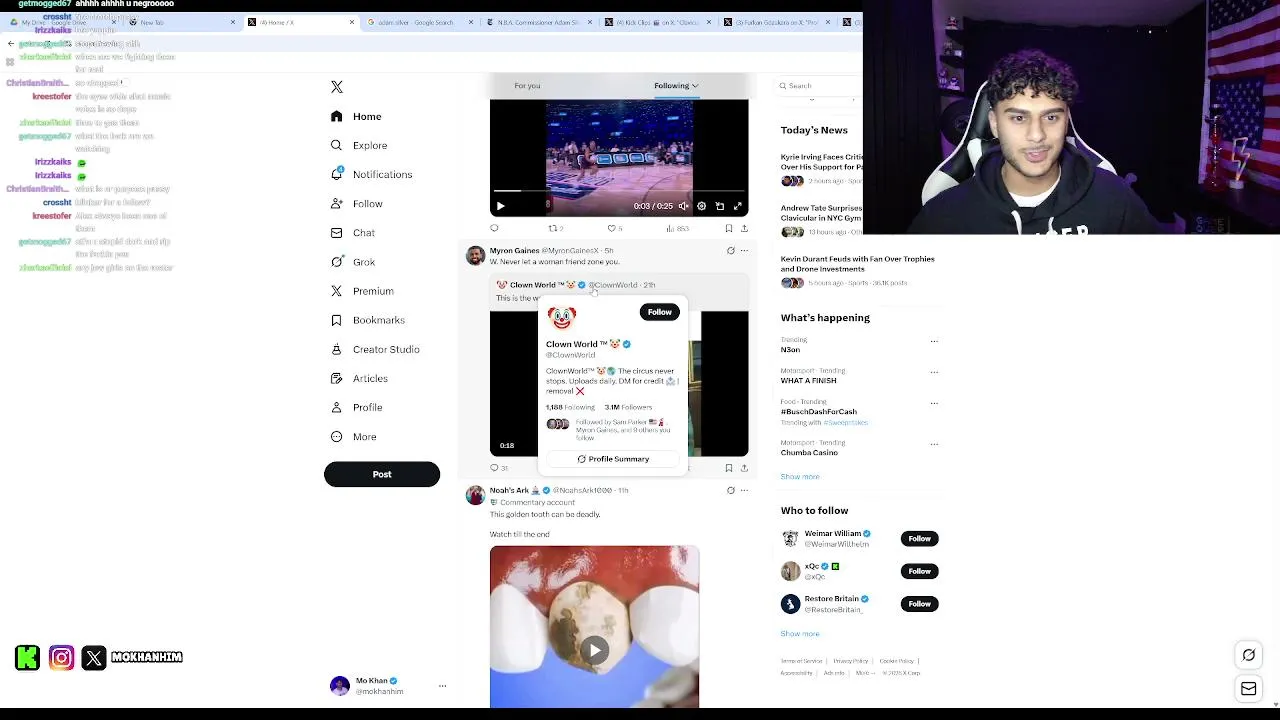Repost the basketball video post
1280x720 pixels.
[555, 228]
